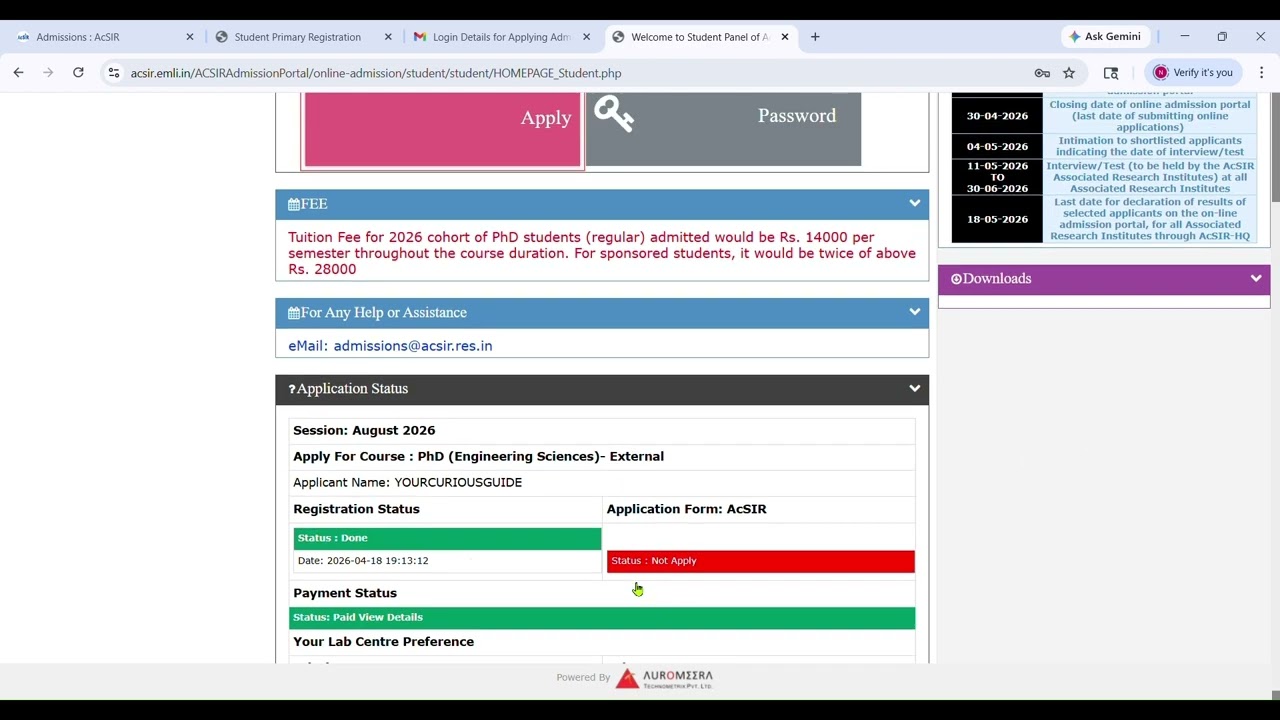Expand the Downloads panel chevron

pyautogui.click(x=1256, y=279)
